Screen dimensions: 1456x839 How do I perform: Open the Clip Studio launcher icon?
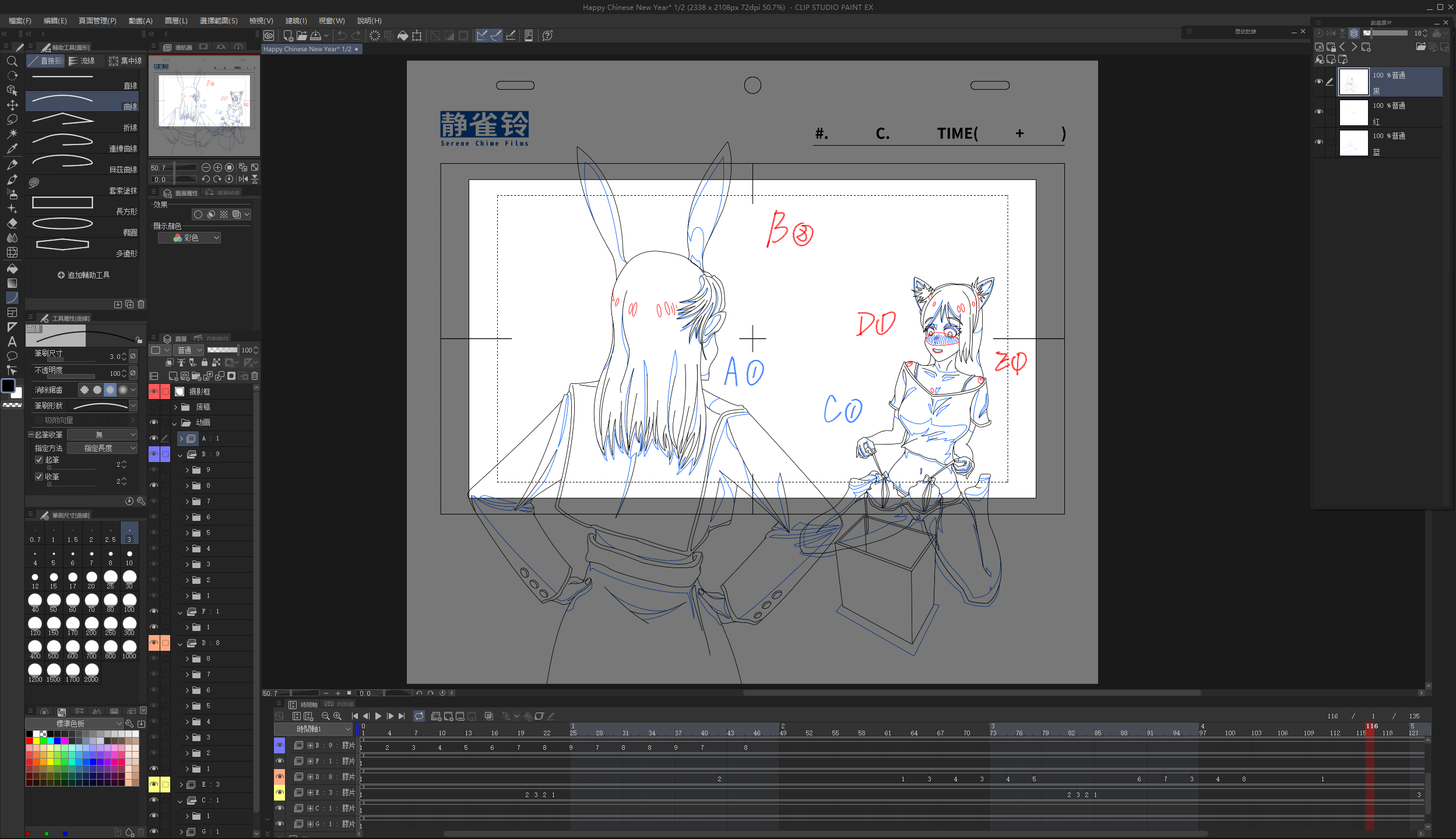pos(269,36)
